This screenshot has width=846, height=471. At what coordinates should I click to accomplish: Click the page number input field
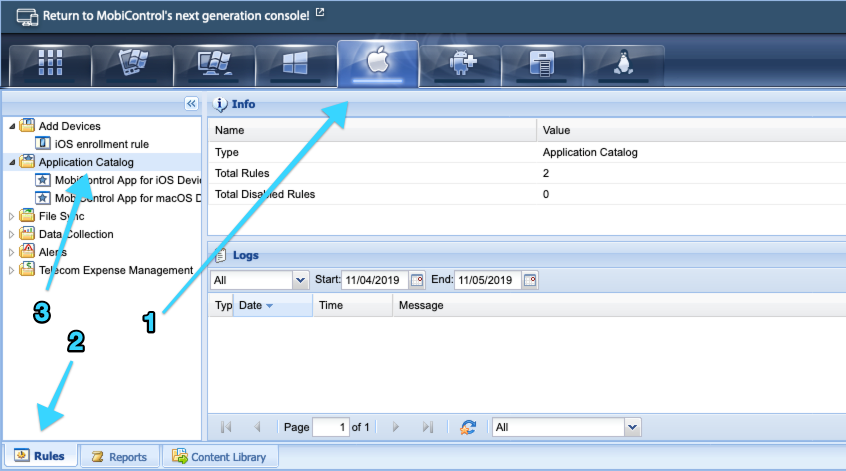click(x=331, y=427)
